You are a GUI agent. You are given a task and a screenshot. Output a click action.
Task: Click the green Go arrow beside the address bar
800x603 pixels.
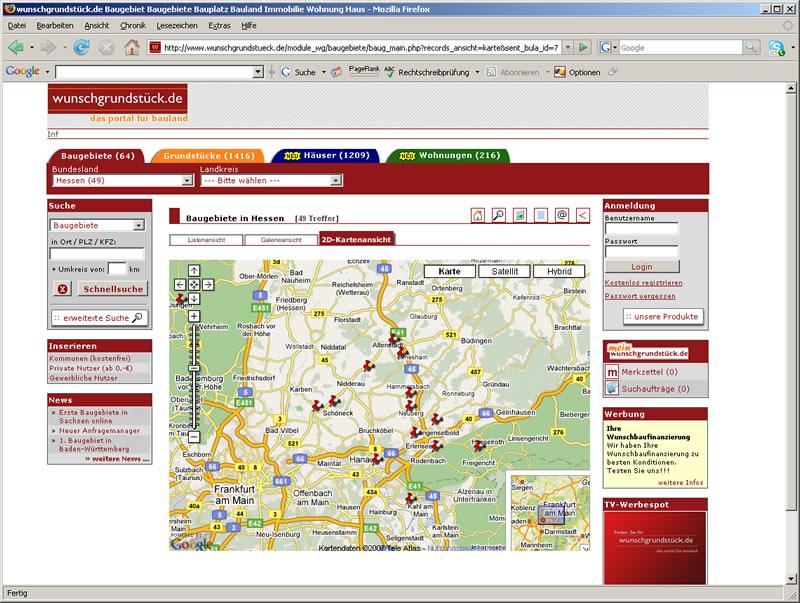583,47
